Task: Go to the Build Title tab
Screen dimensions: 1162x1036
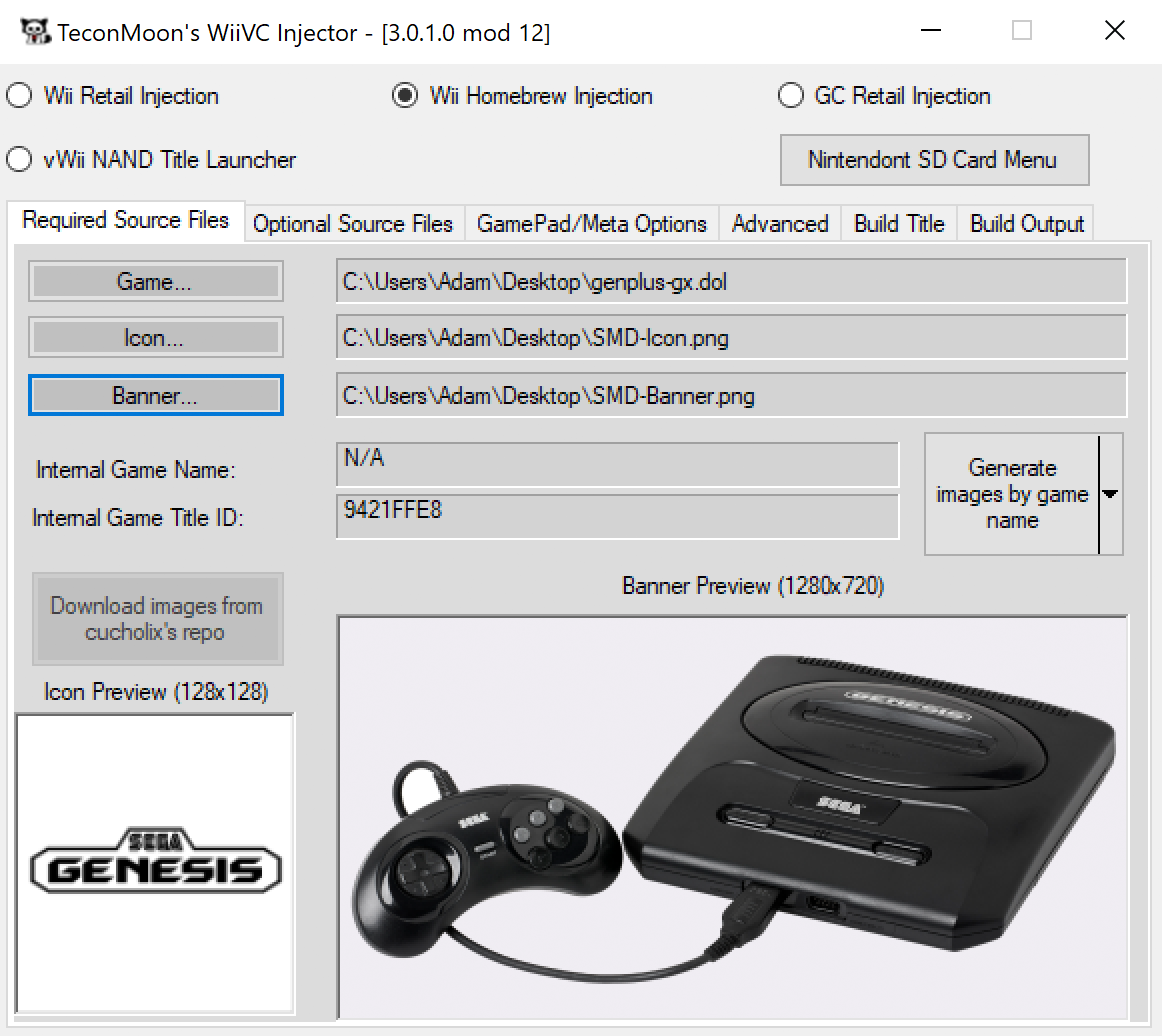Action: (899, 224)
